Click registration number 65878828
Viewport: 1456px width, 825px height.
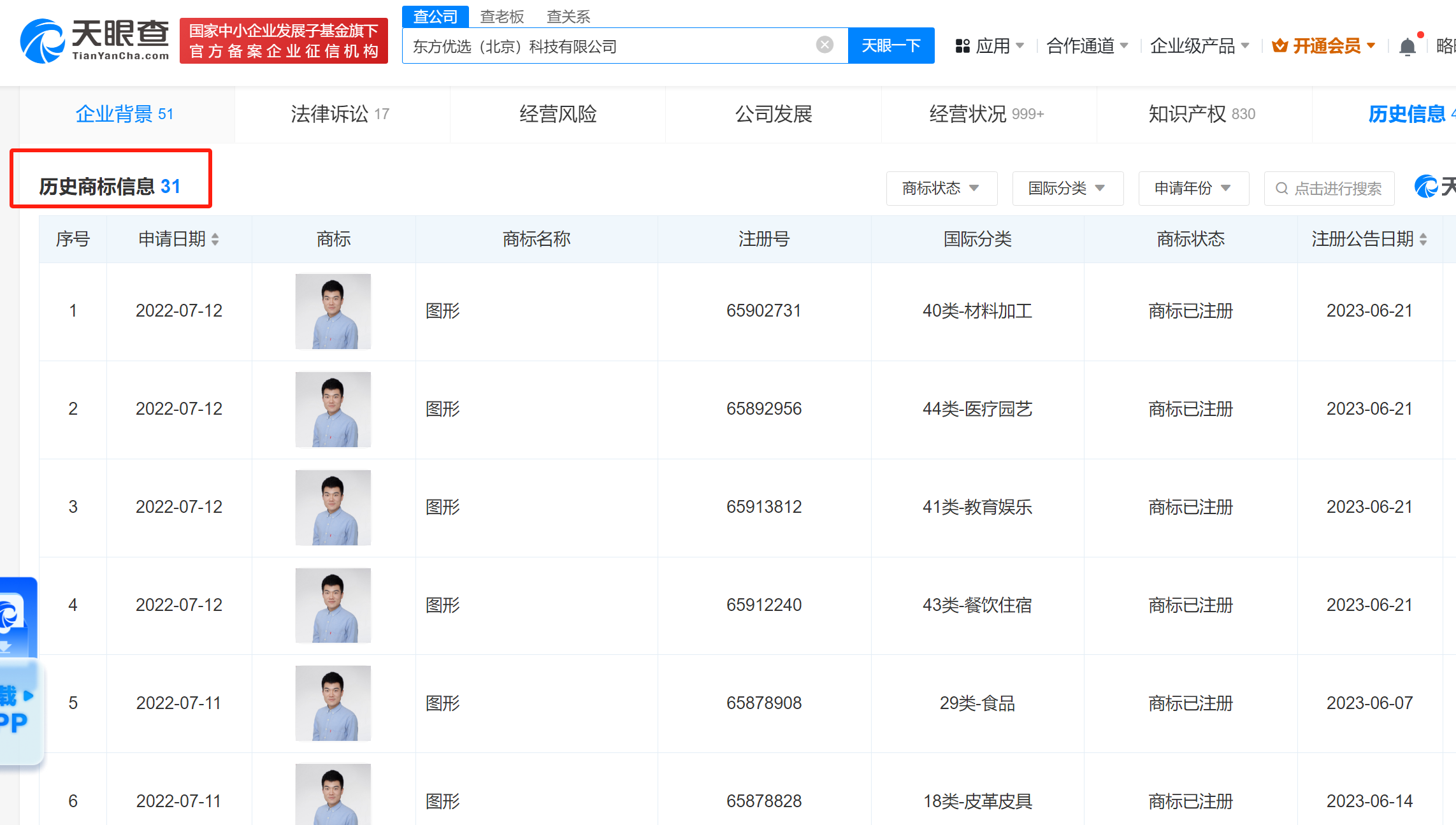(763, 801)
